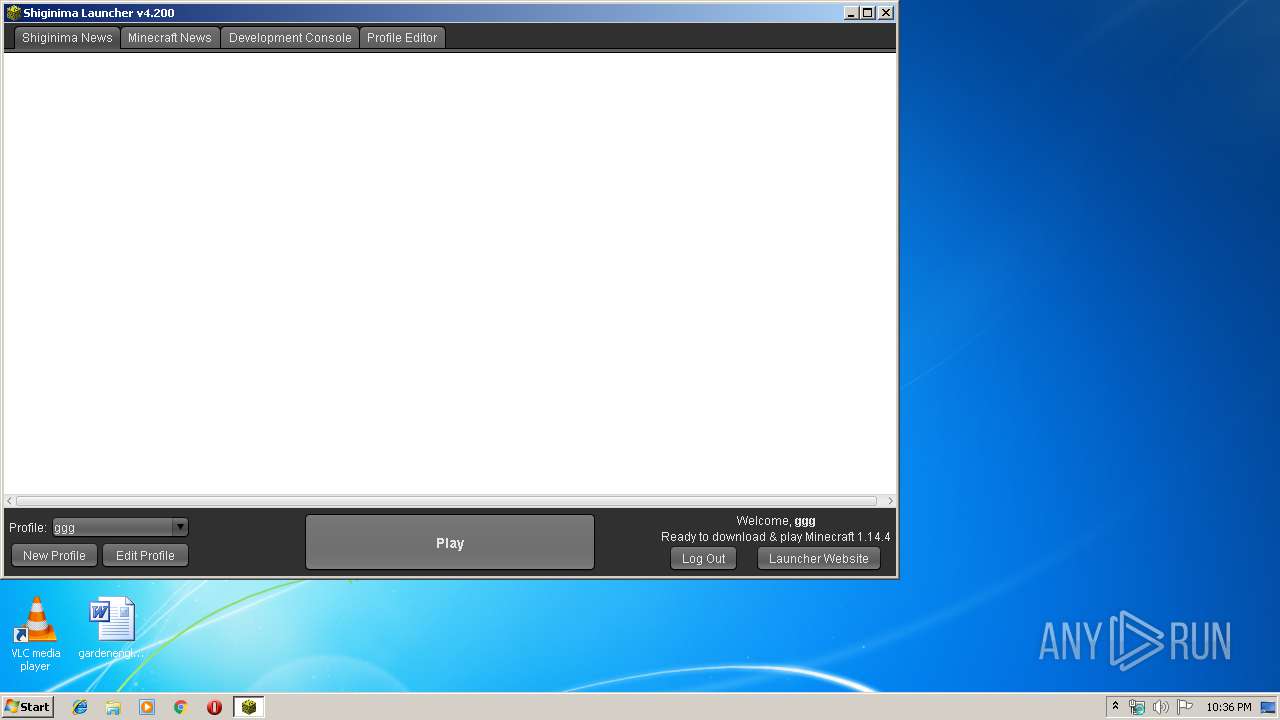Click the Log Out button
Viewport: 1280px width, 720px height.
(x=703, y=559)
